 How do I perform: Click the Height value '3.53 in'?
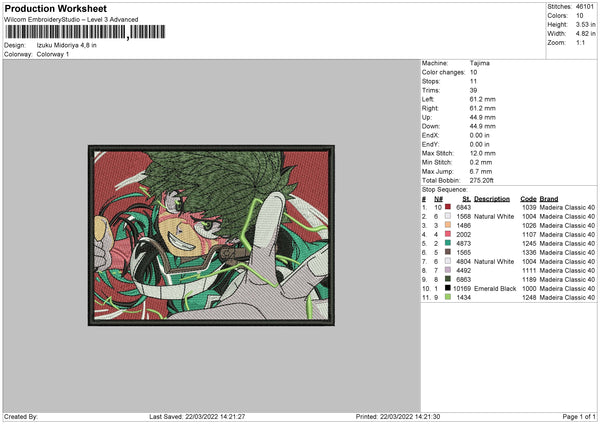585,24
